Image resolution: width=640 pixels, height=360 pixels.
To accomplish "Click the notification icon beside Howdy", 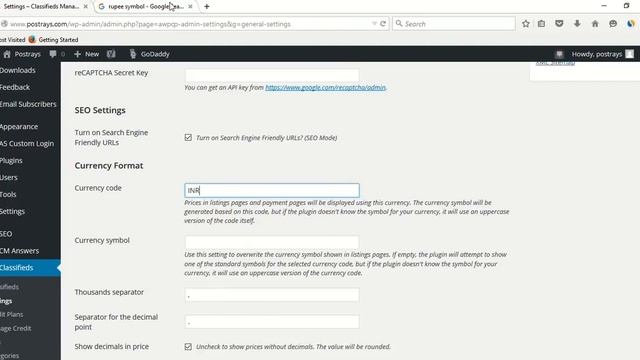I will 559,54.
